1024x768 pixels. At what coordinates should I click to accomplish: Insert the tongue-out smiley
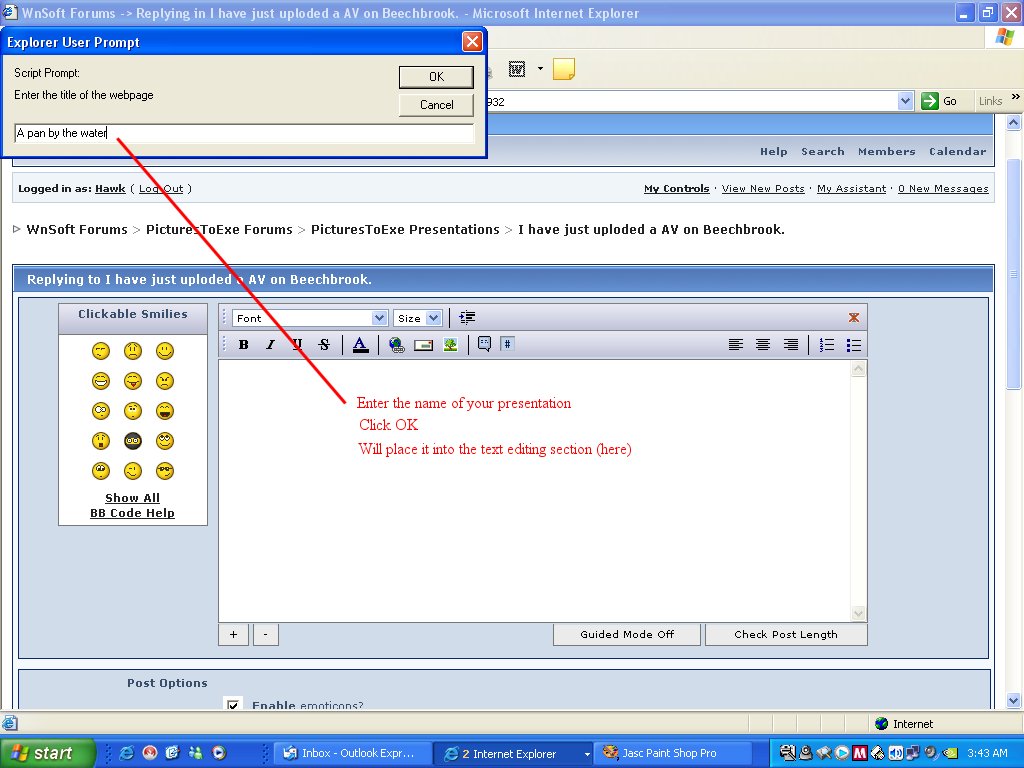[x=133, y=381]
